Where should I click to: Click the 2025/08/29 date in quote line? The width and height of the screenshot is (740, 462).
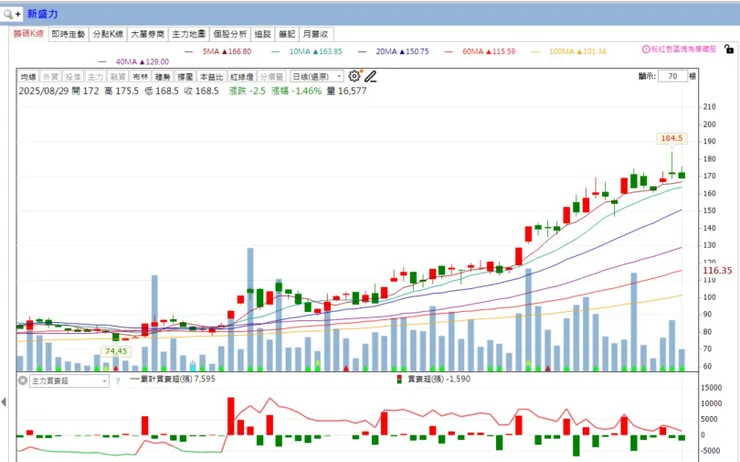pyautogui.click(x=43, y=91)
